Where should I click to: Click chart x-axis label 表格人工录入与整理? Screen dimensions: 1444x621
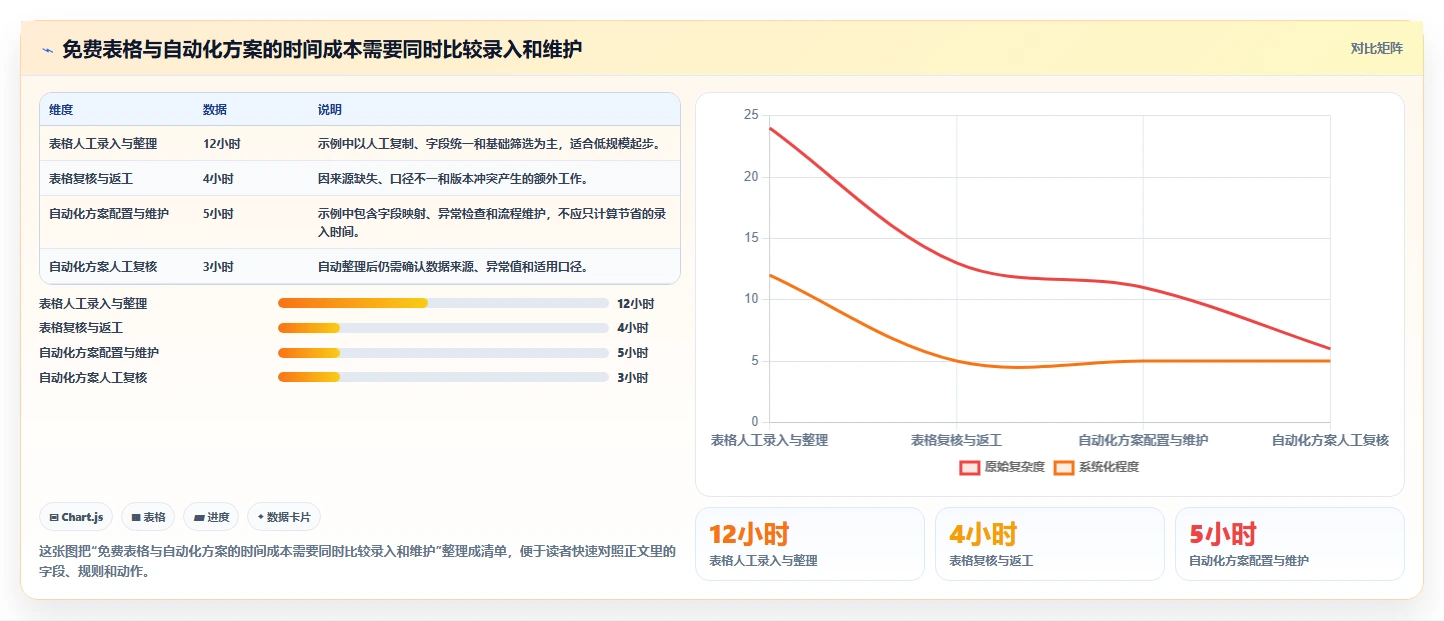769,440
